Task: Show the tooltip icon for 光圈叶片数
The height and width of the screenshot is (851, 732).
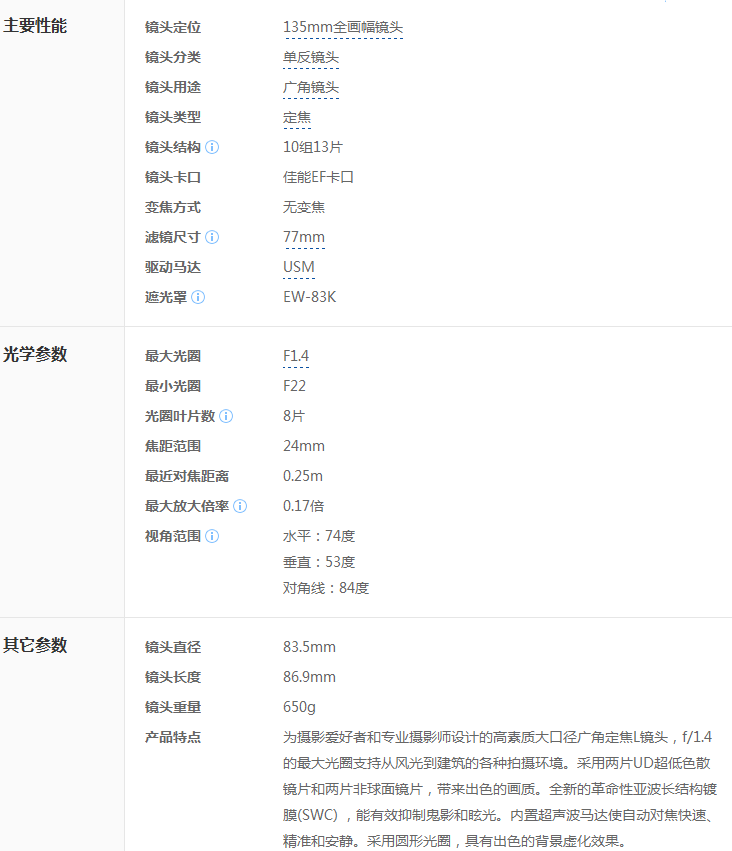Action: coord(226,416)
